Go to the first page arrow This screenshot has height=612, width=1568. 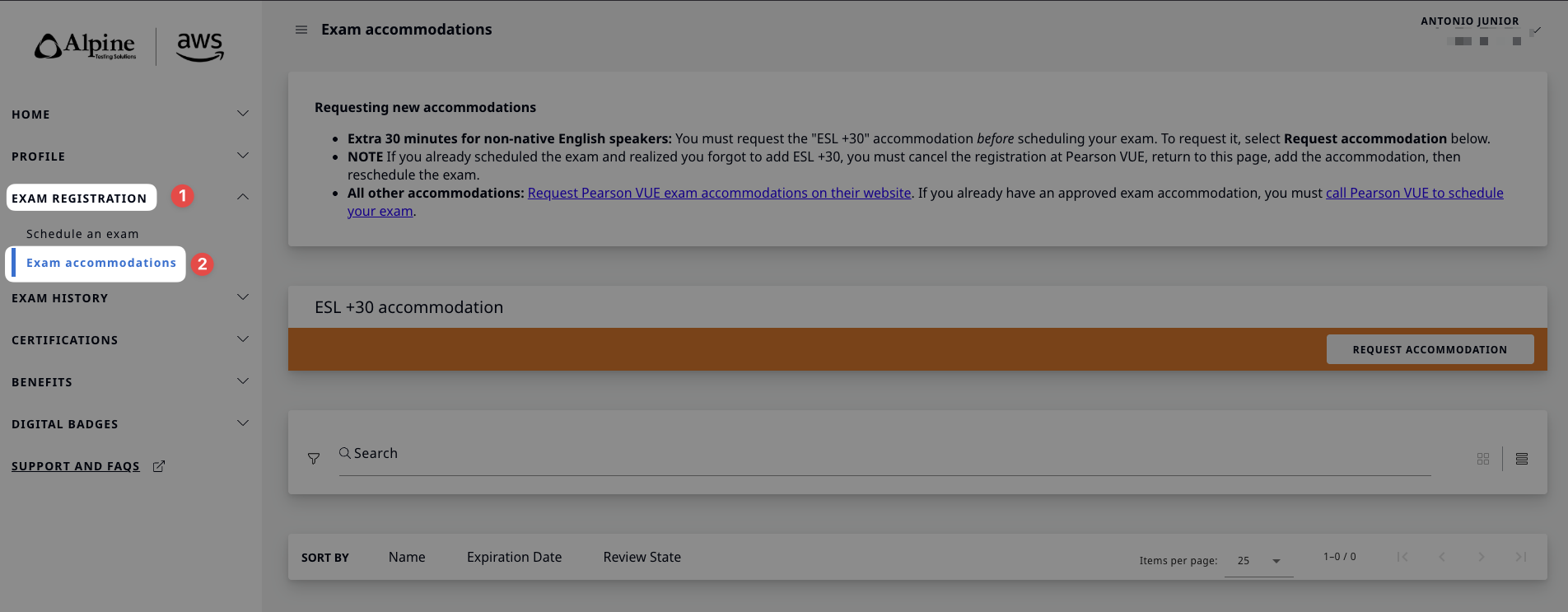pyautogui.click(x=1402, y=557)
